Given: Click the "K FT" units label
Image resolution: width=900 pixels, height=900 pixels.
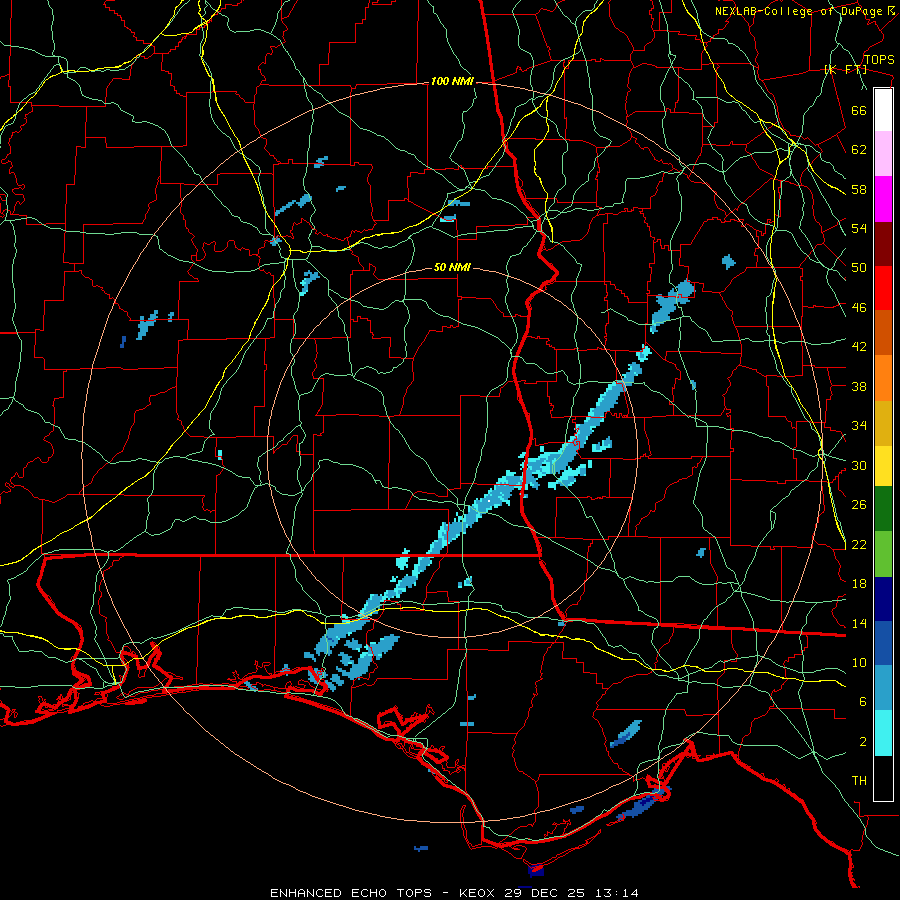Looking at the screenshot, I should pyautogui.click(x=845, y=70).
